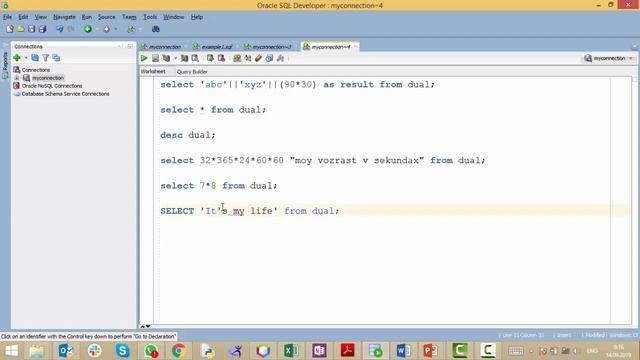The width and height of the screenshot is (640, 360).
Task: Click the To Upper/Lower/InitCap icon
Action: (248, 58)
